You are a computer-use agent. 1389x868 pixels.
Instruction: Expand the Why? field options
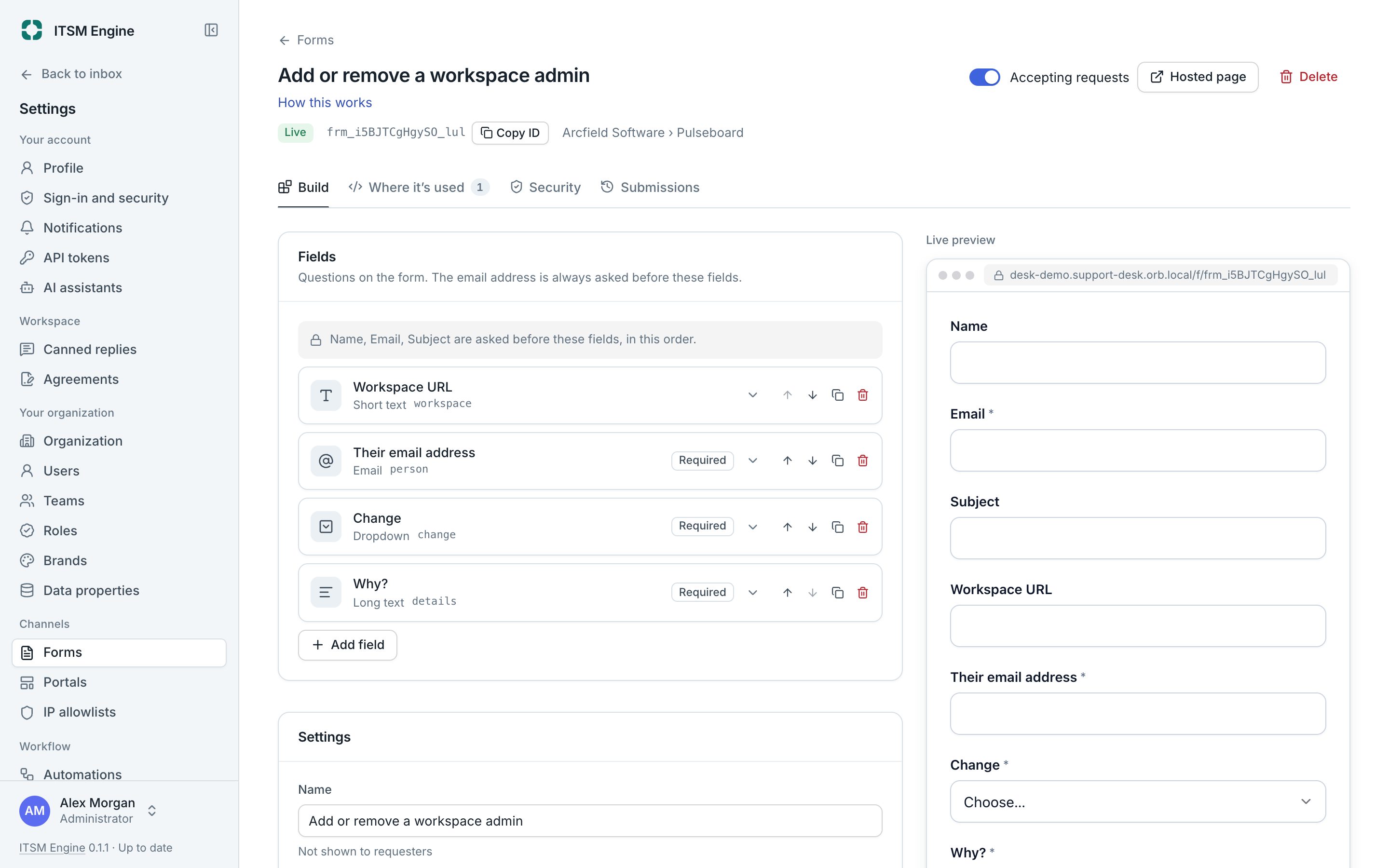coord(752,593)
